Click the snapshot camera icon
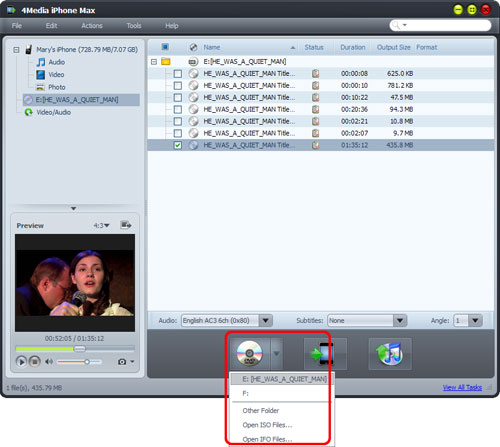 122,362
